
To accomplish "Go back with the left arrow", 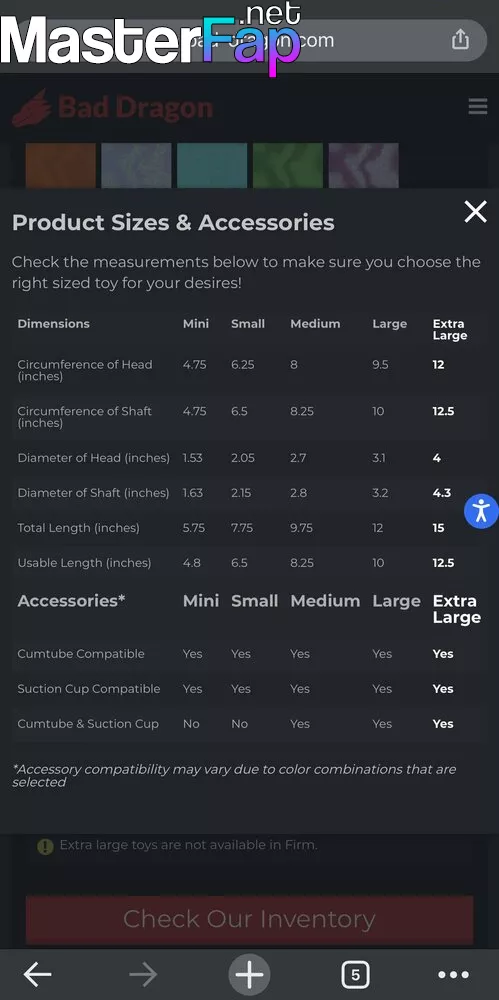I will click(38, 974).
